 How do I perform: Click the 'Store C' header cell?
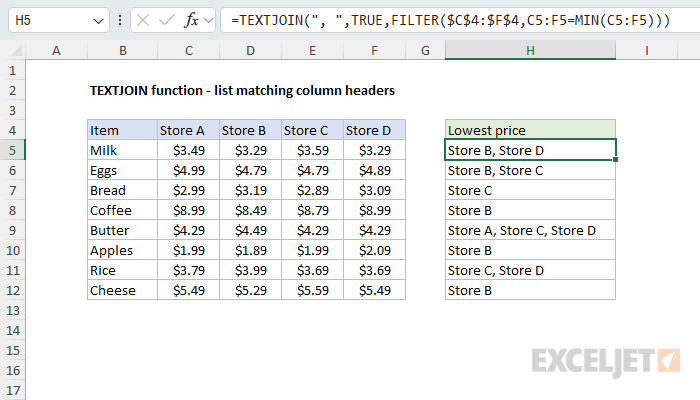tap(312, 130)
